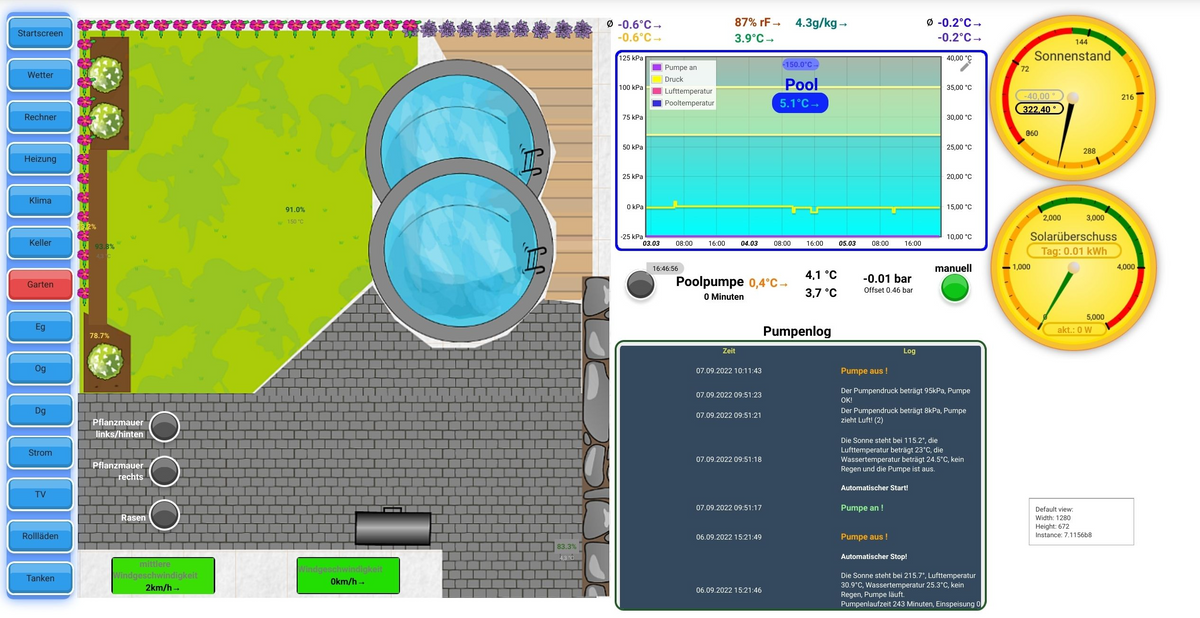Toggle the gray Poolpumpe round switch
The image size is (1200, 618).
click(641, 286)
